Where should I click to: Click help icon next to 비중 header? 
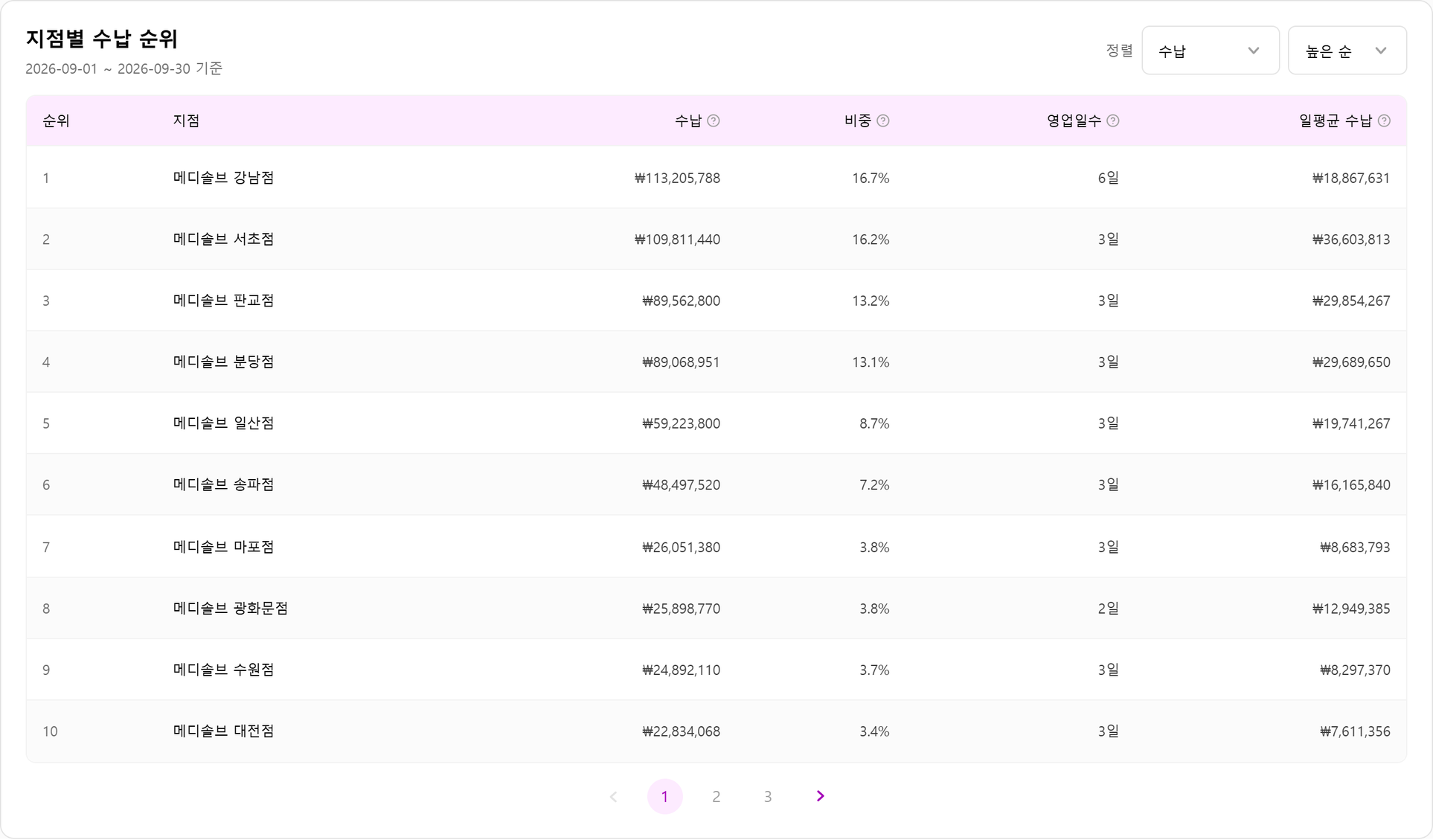coord(883,121)
